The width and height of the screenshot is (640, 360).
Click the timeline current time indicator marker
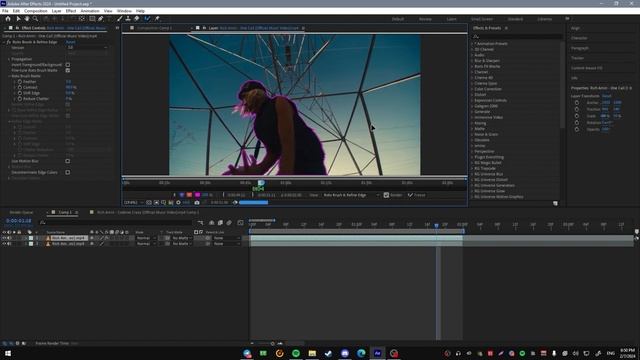click(x=436, y=225)
